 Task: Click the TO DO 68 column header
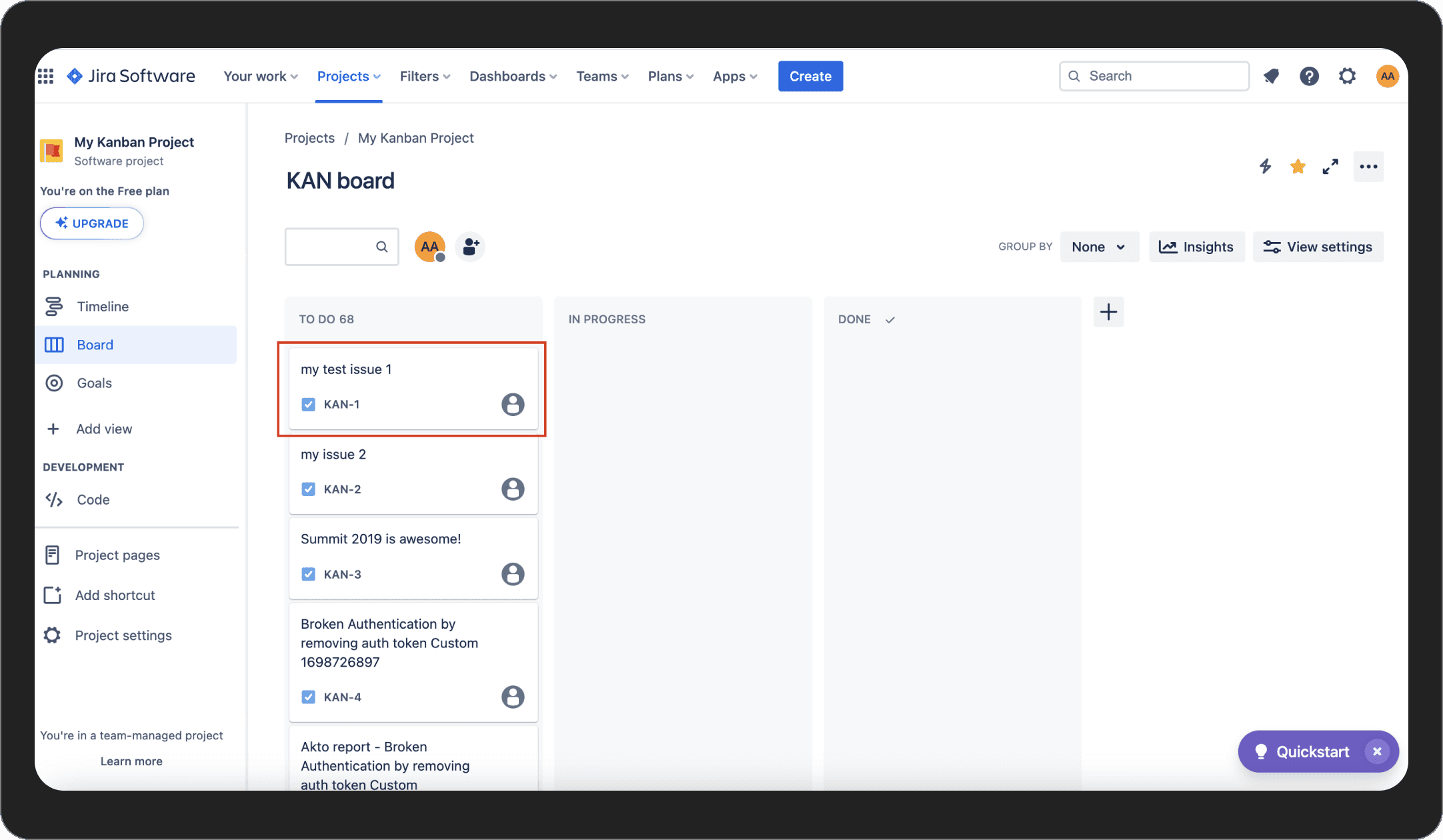(x=326, y=319)
